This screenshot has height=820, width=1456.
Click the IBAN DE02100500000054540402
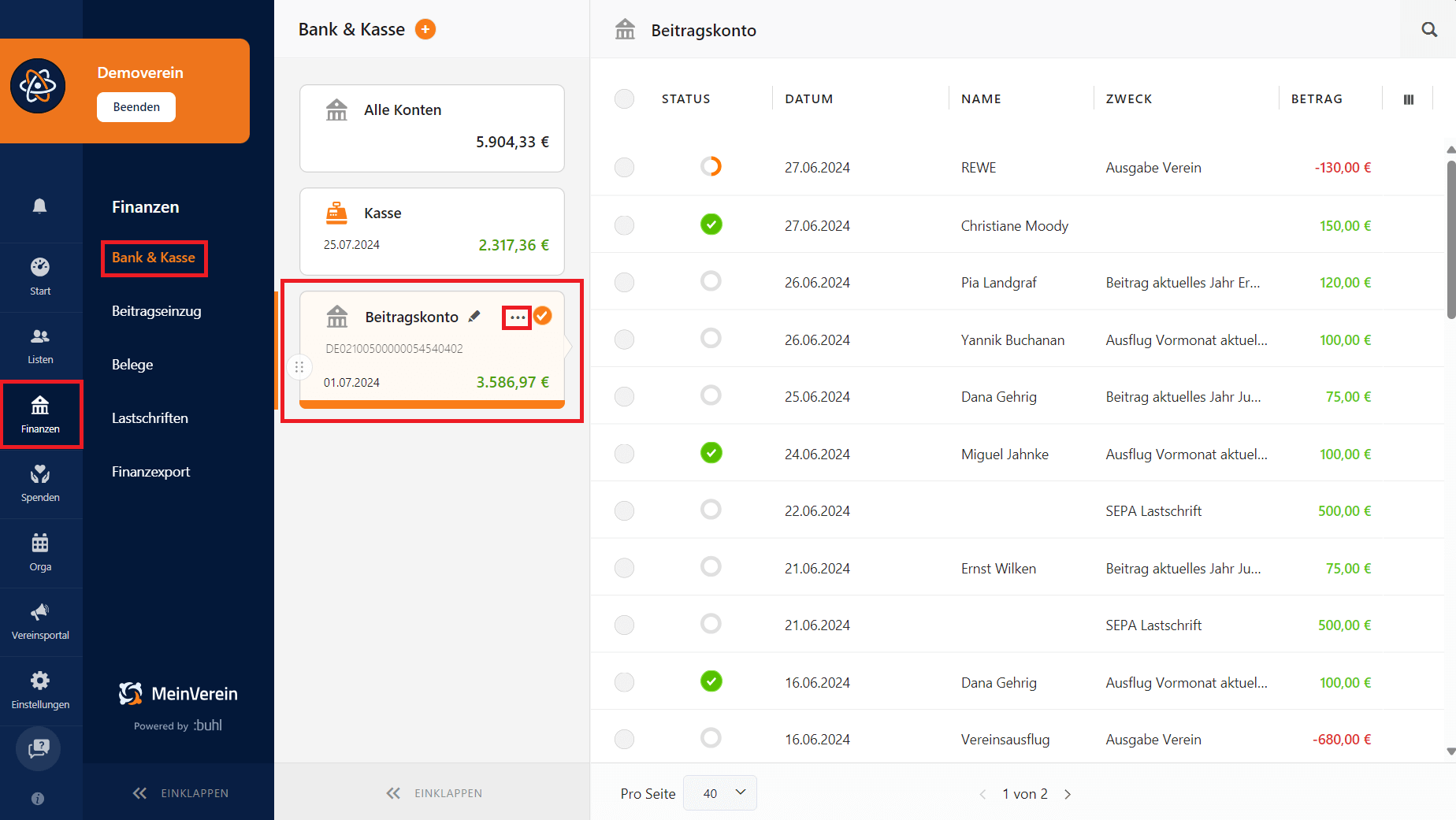click(394, 349)
